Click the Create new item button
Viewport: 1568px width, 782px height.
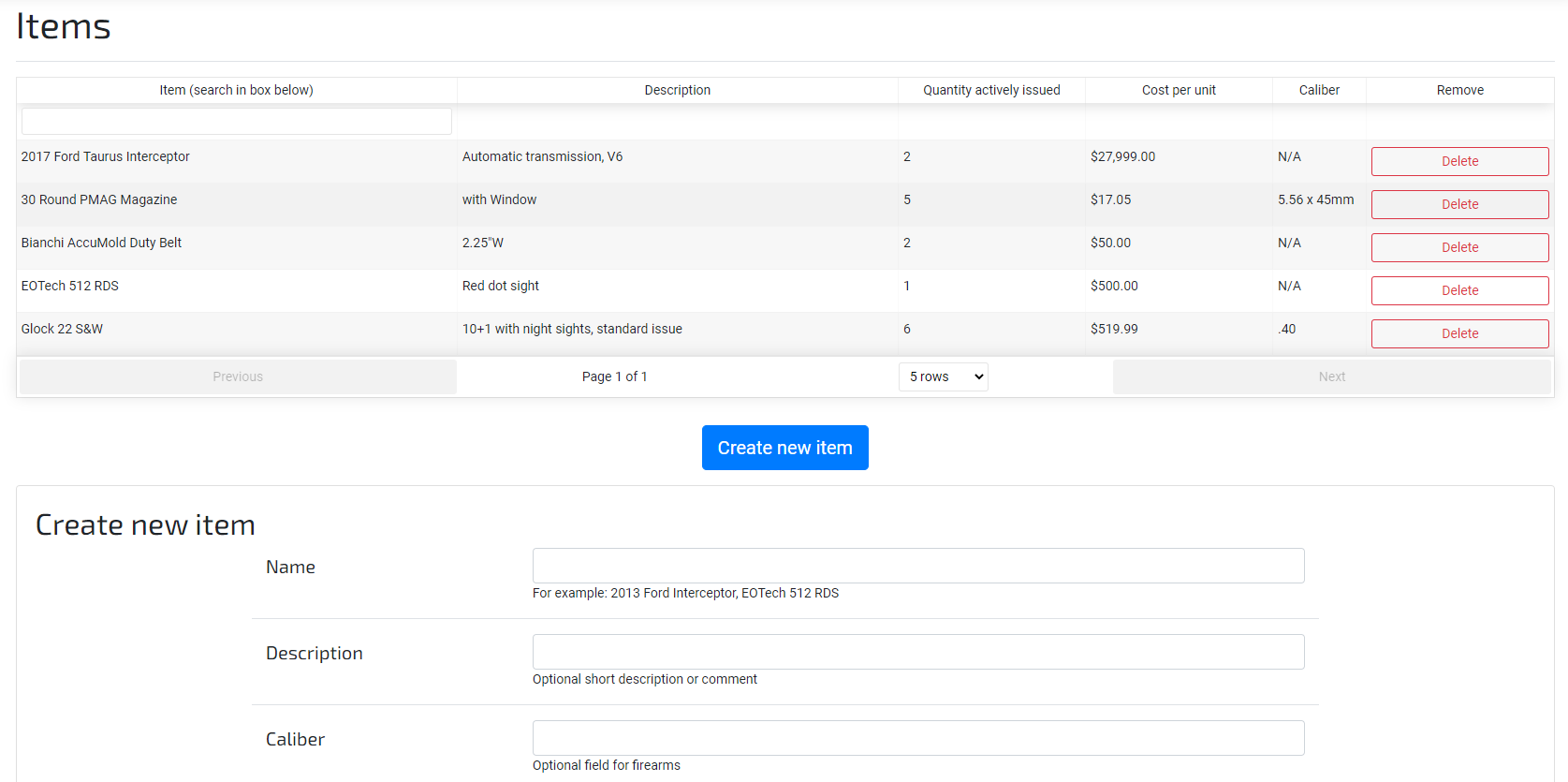pyautogui.click(x=784, y=448)
